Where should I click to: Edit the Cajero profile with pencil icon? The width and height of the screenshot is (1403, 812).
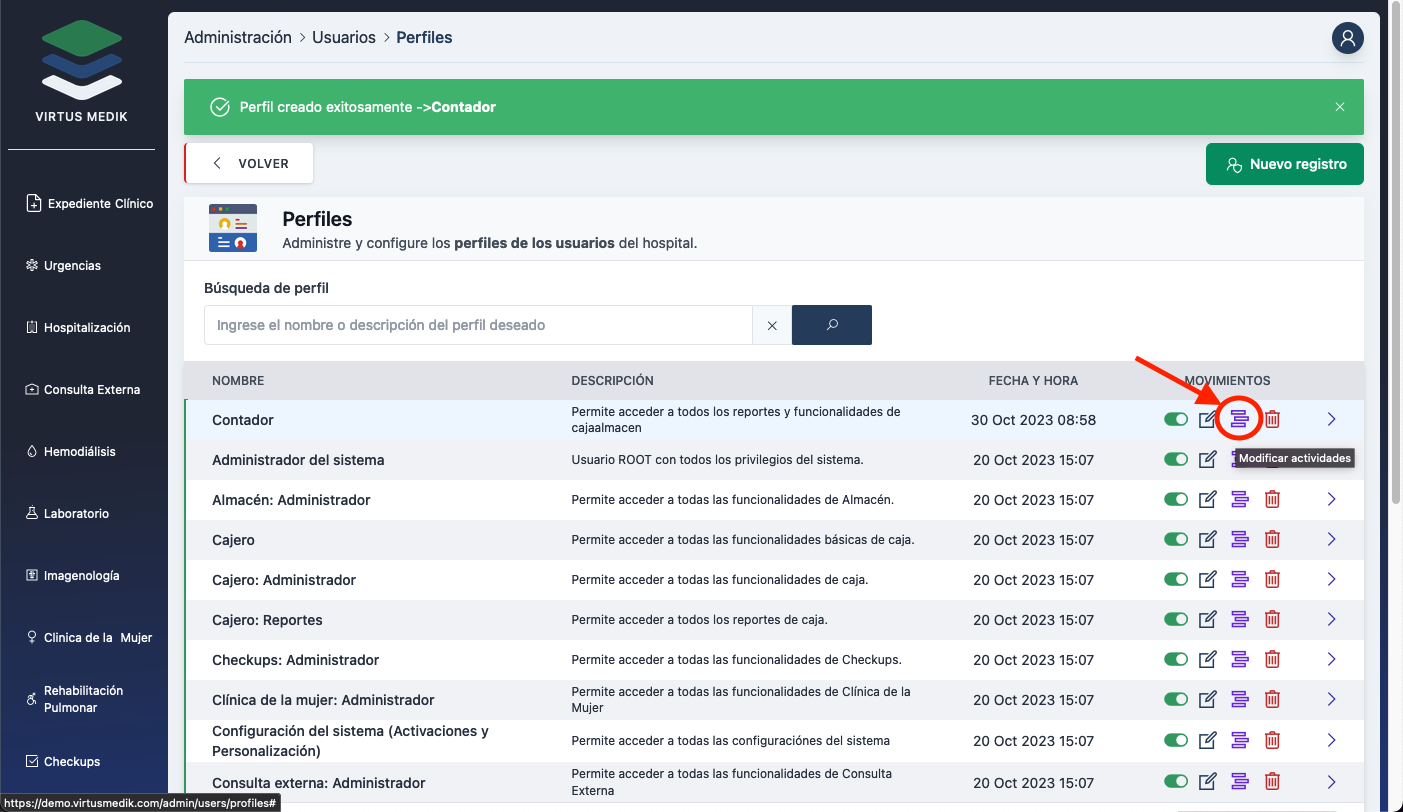(x=1208, y=540)
